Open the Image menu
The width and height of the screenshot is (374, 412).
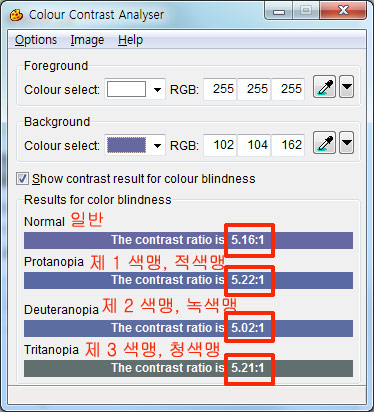[87, 40]
